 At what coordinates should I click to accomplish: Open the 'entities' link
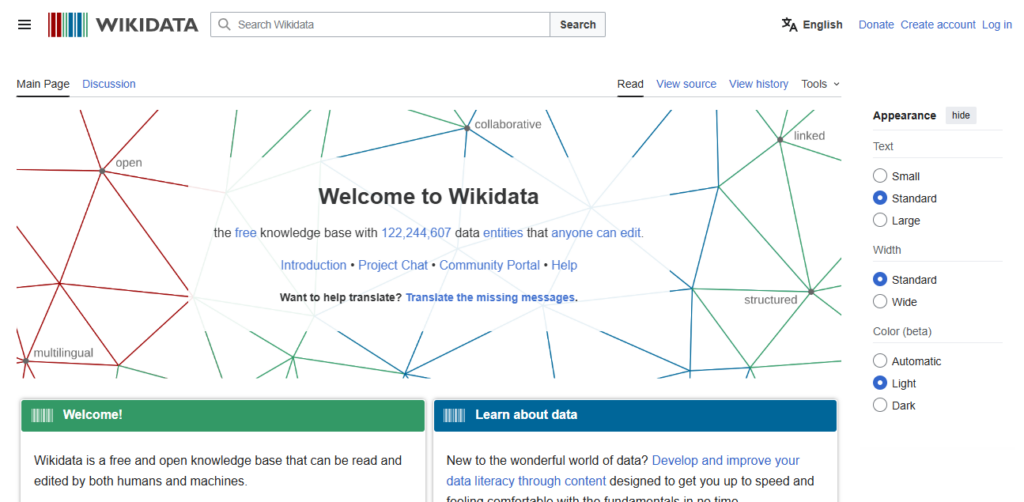pyautogui.click(x=503, y=232)
